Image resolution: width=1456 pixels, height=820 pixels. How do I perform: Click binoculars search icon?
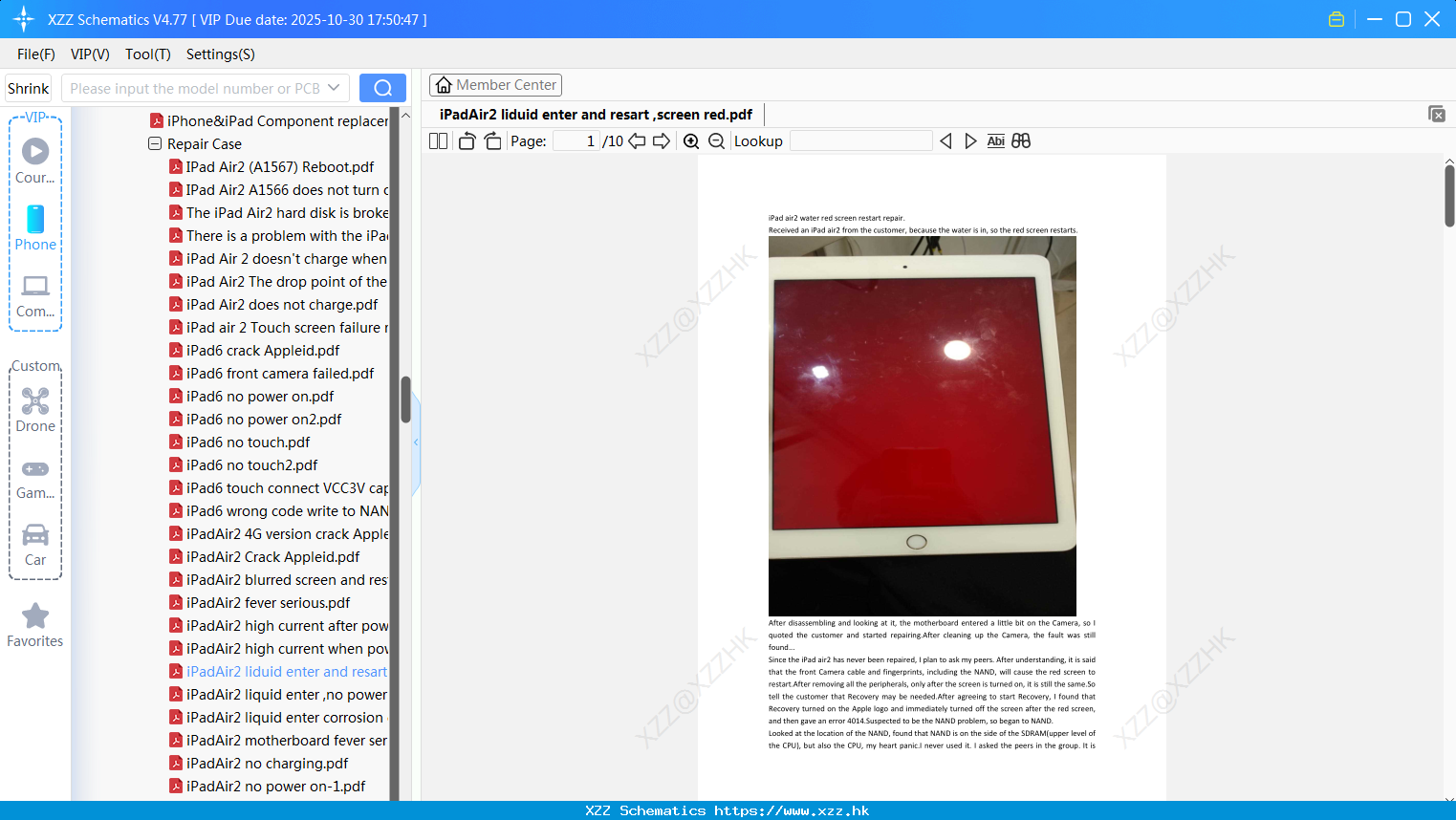tap(1021, 141)
